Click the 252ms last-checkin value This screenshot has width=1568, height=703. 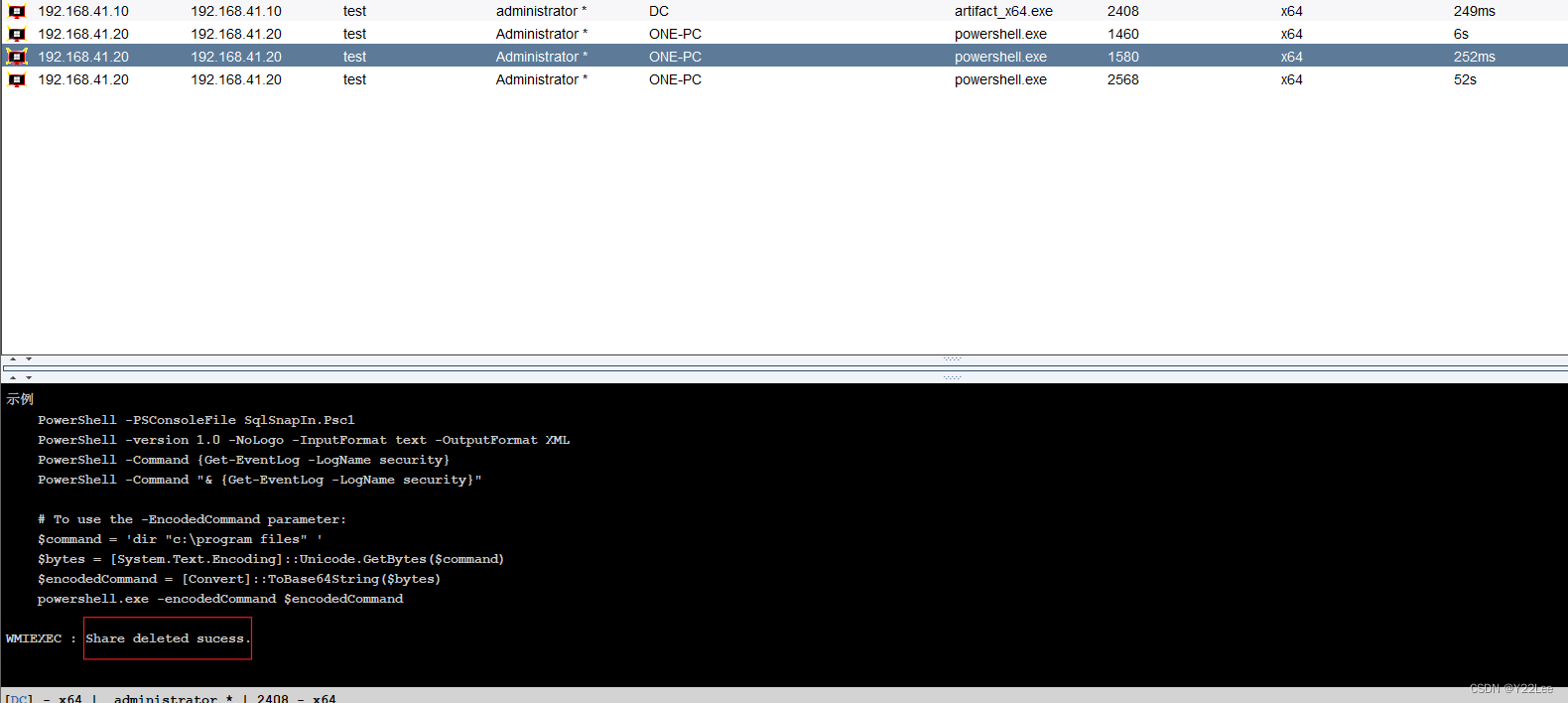click(x=1475, y=57)
